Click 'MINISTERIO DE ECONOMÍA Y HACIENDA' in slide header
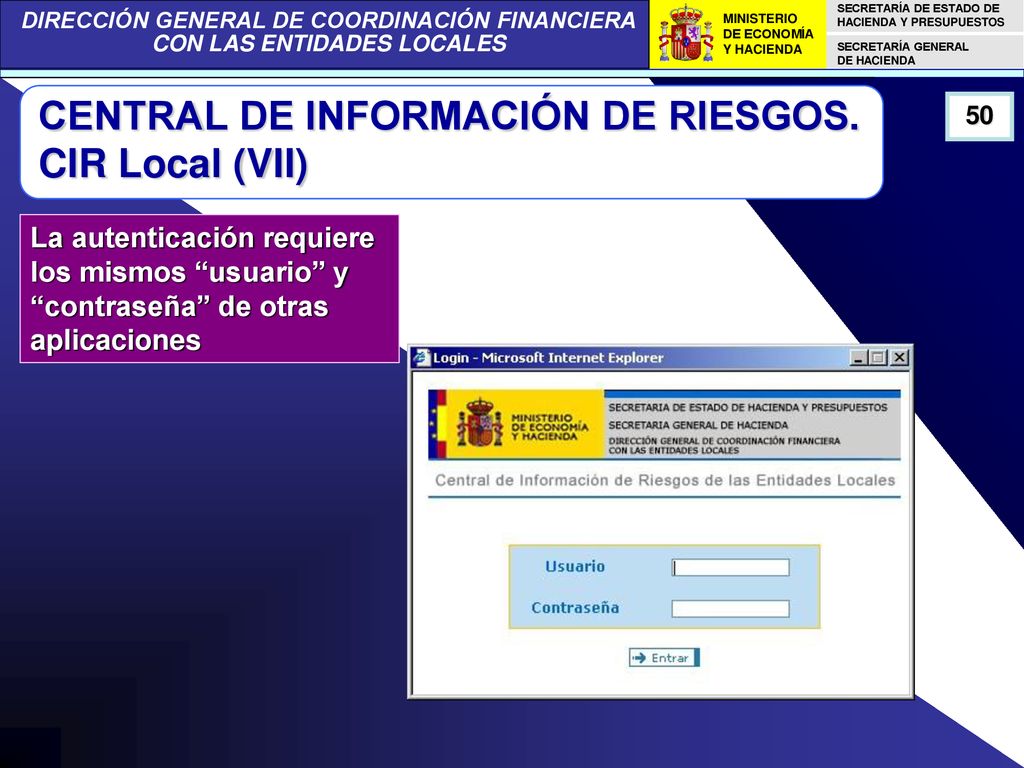Image resolution: width=1024 pixels, height=768 pixels. pos(768,34)
